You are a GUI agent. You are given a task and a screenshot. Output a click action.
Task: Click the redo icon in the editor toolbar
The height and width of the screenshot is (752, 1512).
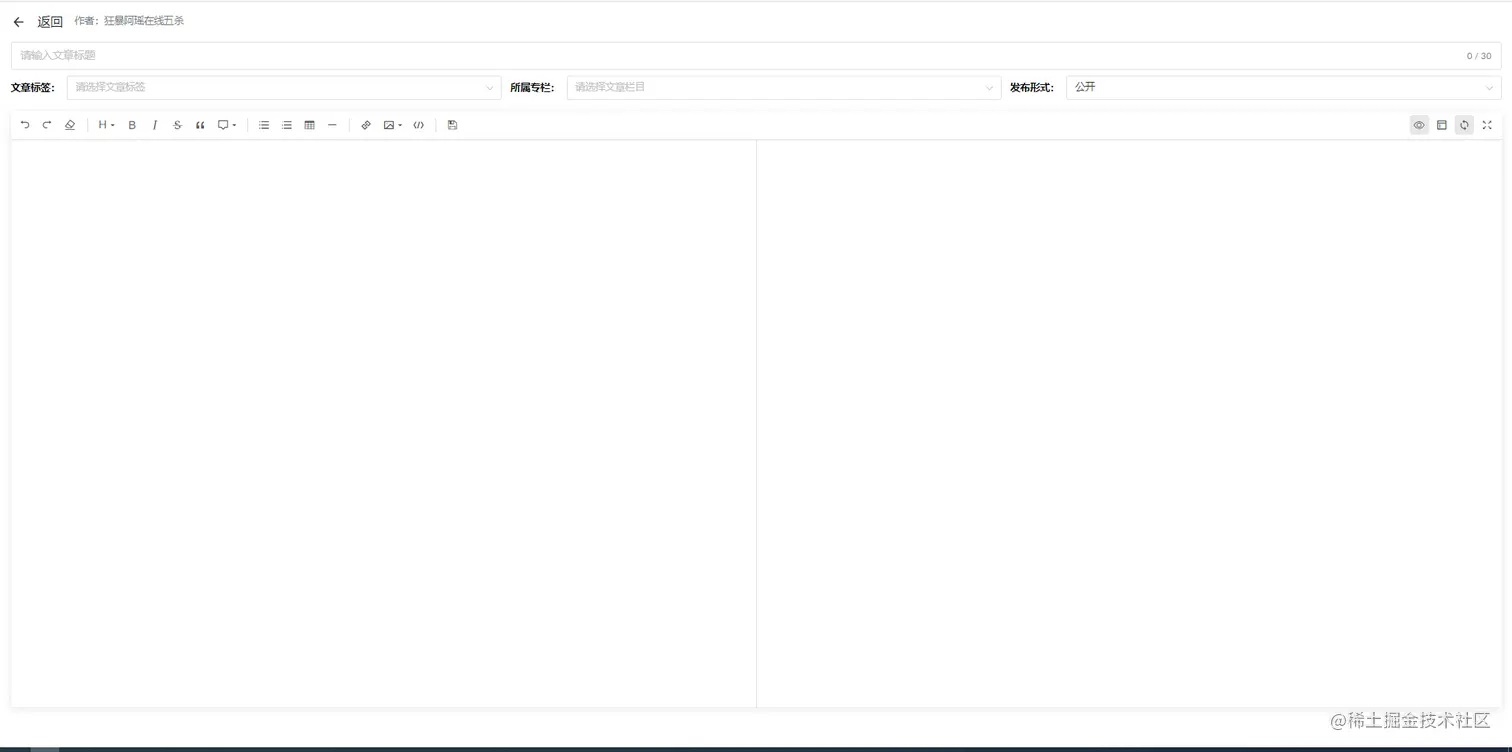(x=47, y=125)
